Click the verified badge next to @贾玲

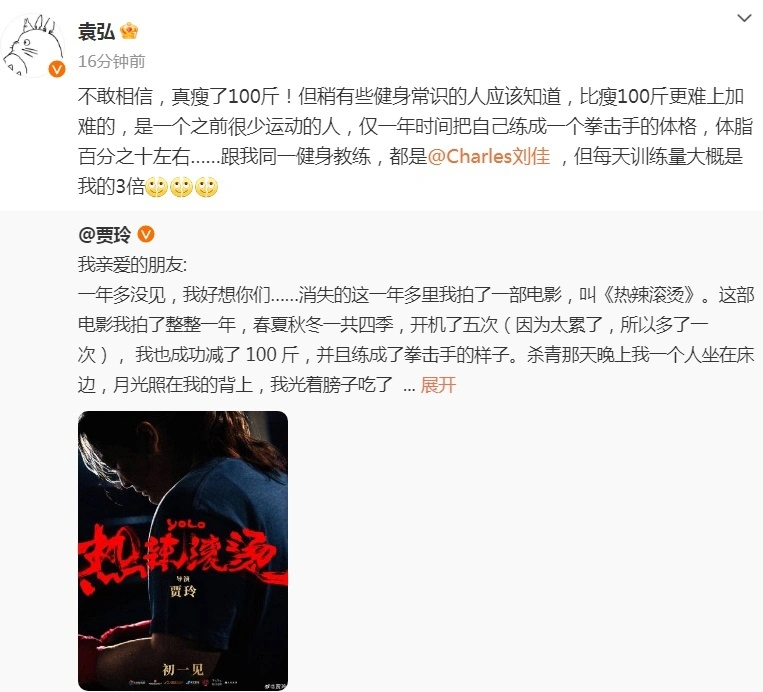pos(146,235)
